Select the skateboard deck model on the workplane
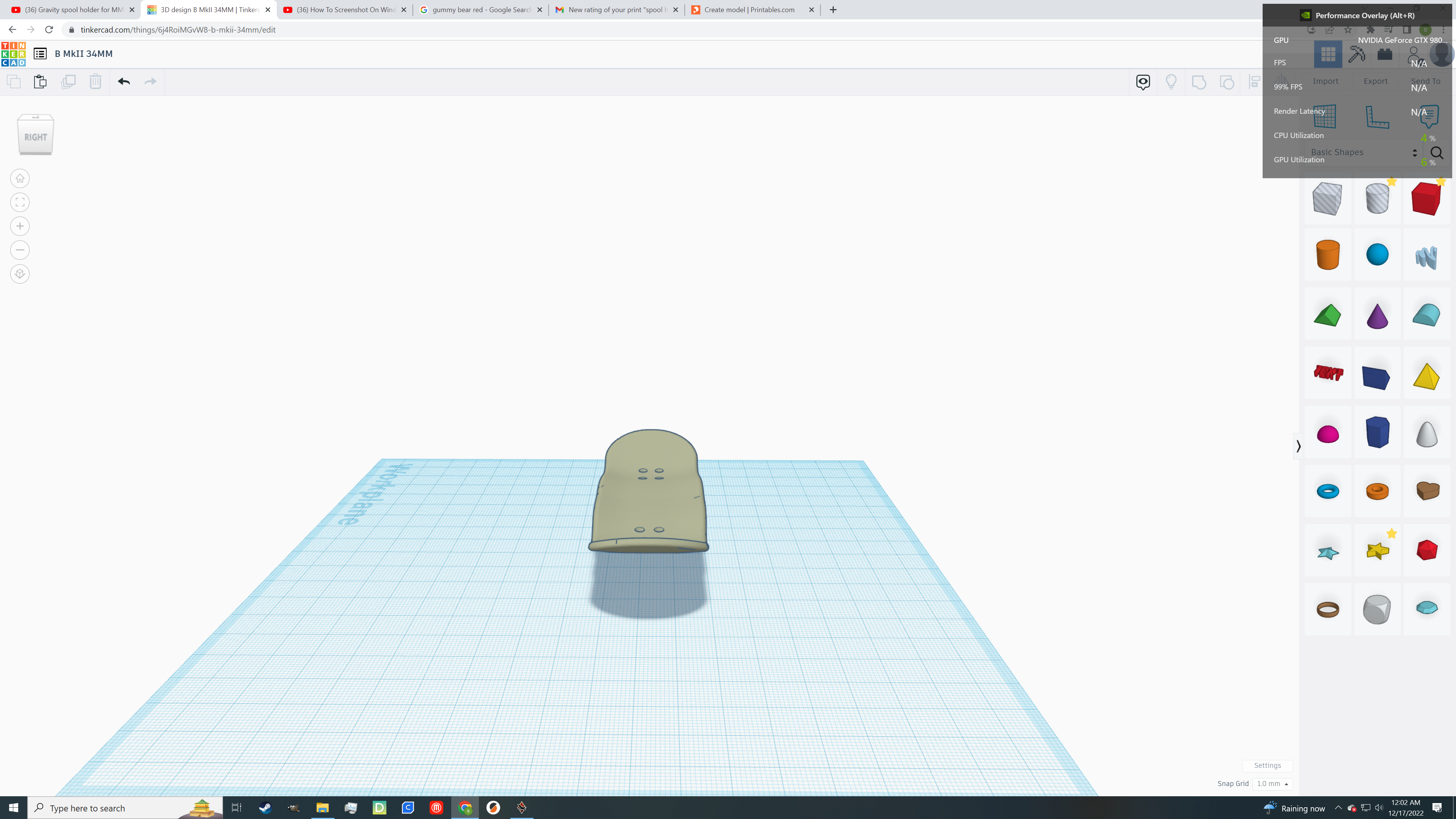Viewport: 1456px width, 819px height. point(648,491)
